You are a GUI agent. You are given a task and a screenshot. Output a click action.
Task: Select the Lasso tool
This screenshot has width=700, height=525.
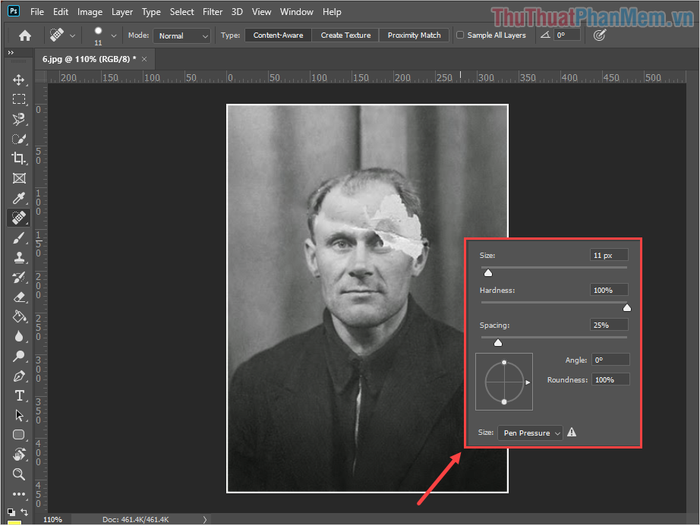pyautogui.click(x=19, y=119)
